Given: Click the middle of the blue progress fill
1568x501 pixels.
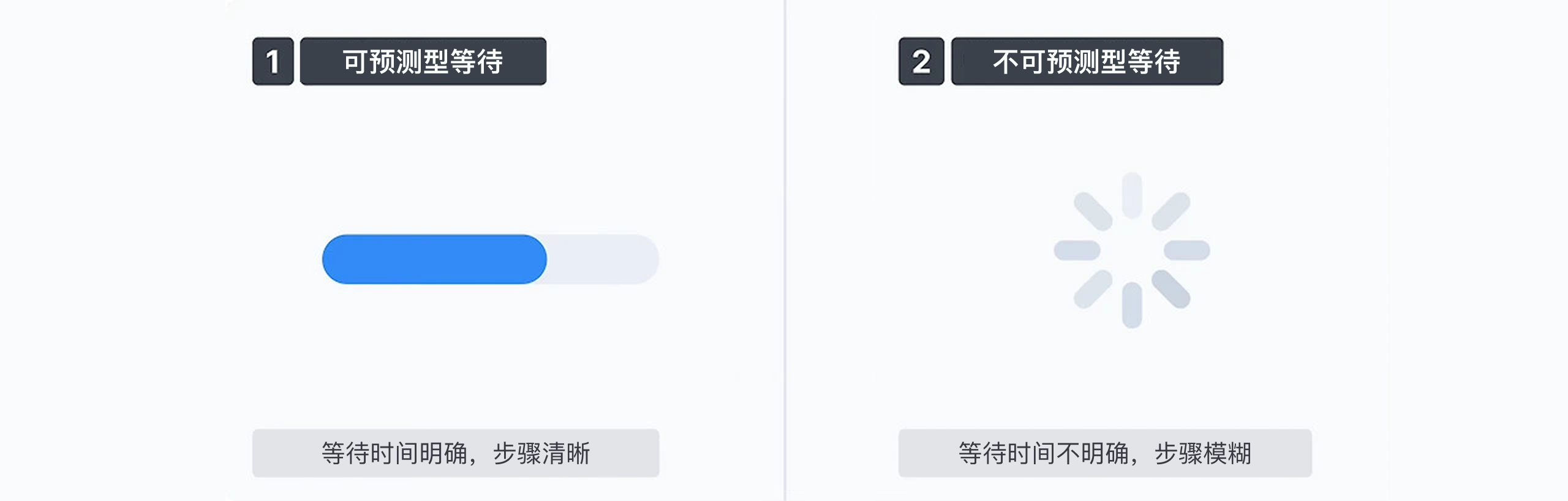Looking at the screenshot, I should [434, 259].
